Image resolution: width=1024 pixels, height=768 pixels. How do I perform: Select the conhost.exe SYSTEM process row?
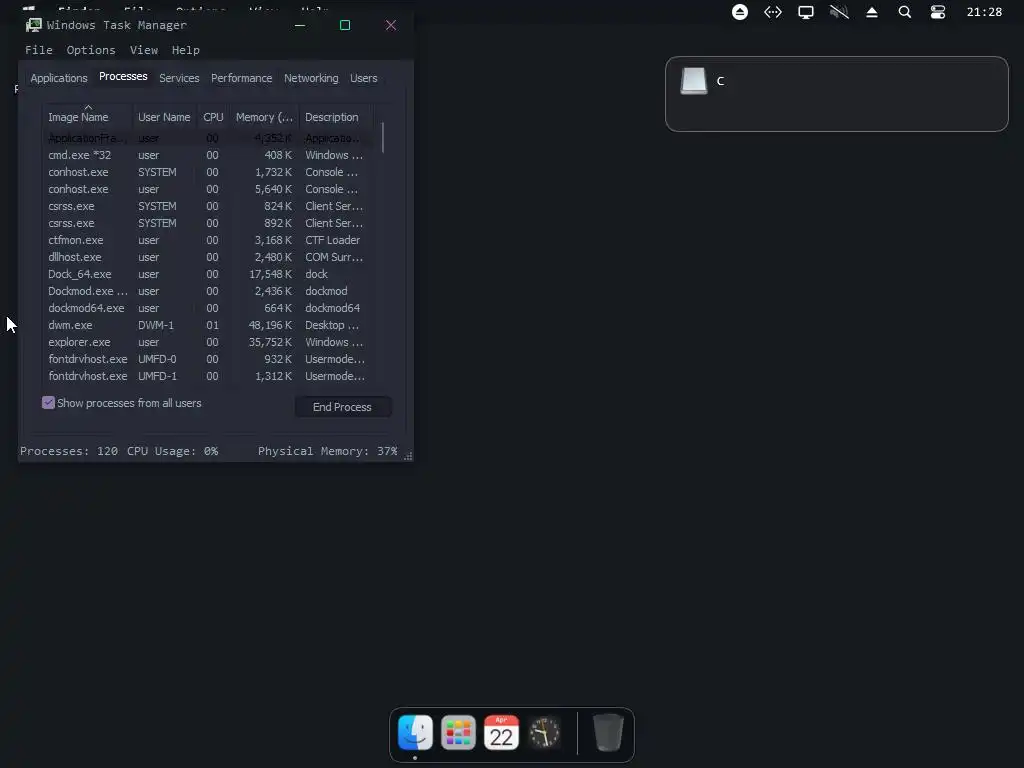(208, 172)
